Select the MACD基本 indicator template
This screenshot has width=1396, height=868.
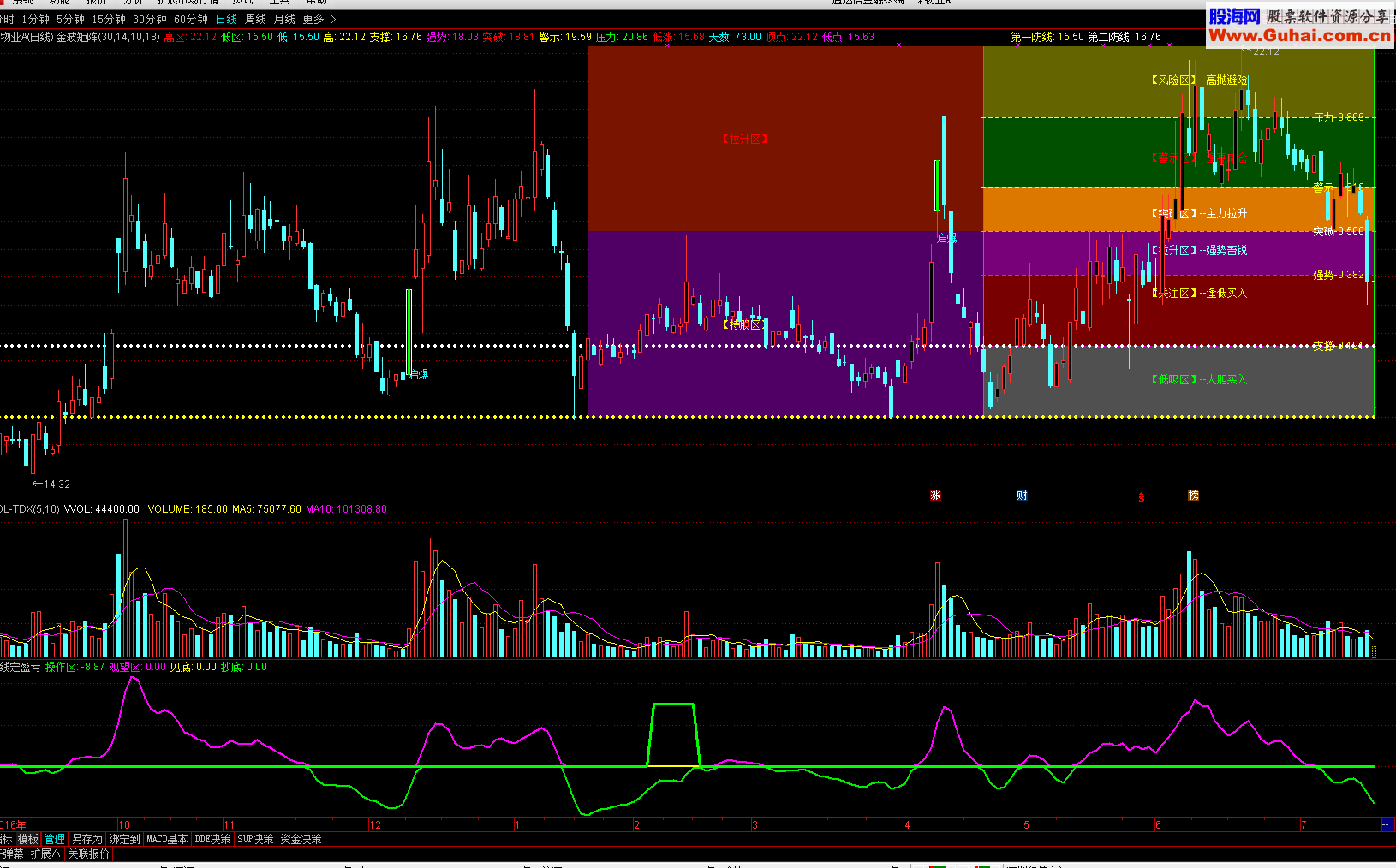167,839
